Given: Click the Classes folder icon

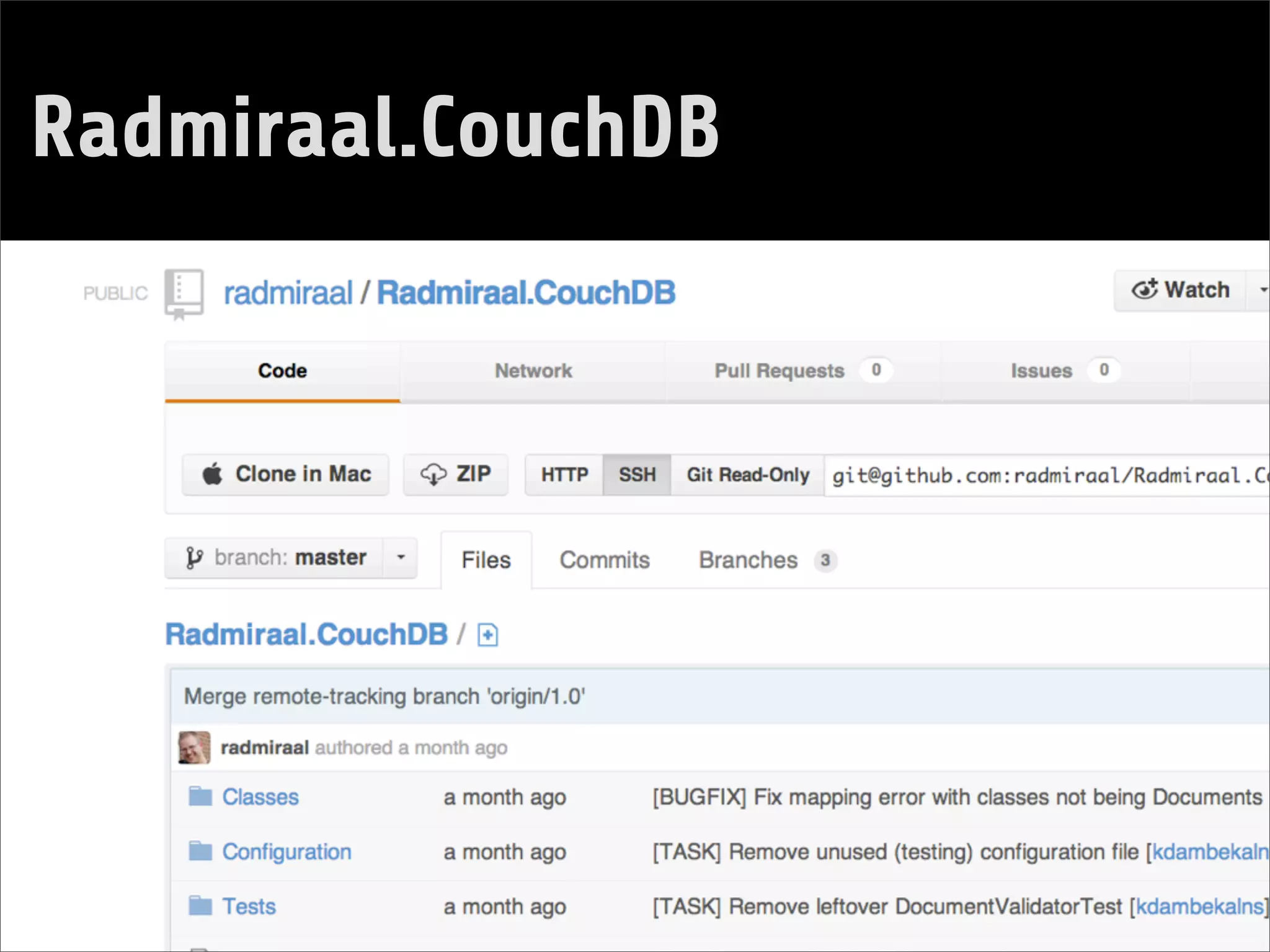Looking at the screenshot, I should coord(200,796).
